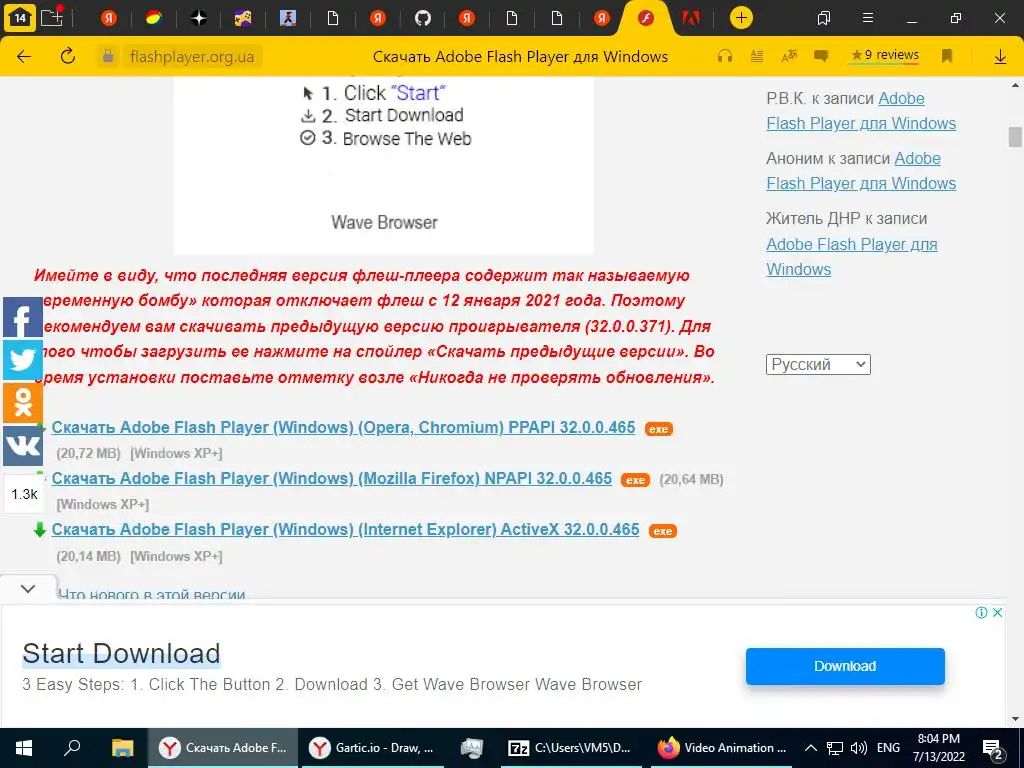
Task: Open a new tab with the plus button
Action: 741,18
